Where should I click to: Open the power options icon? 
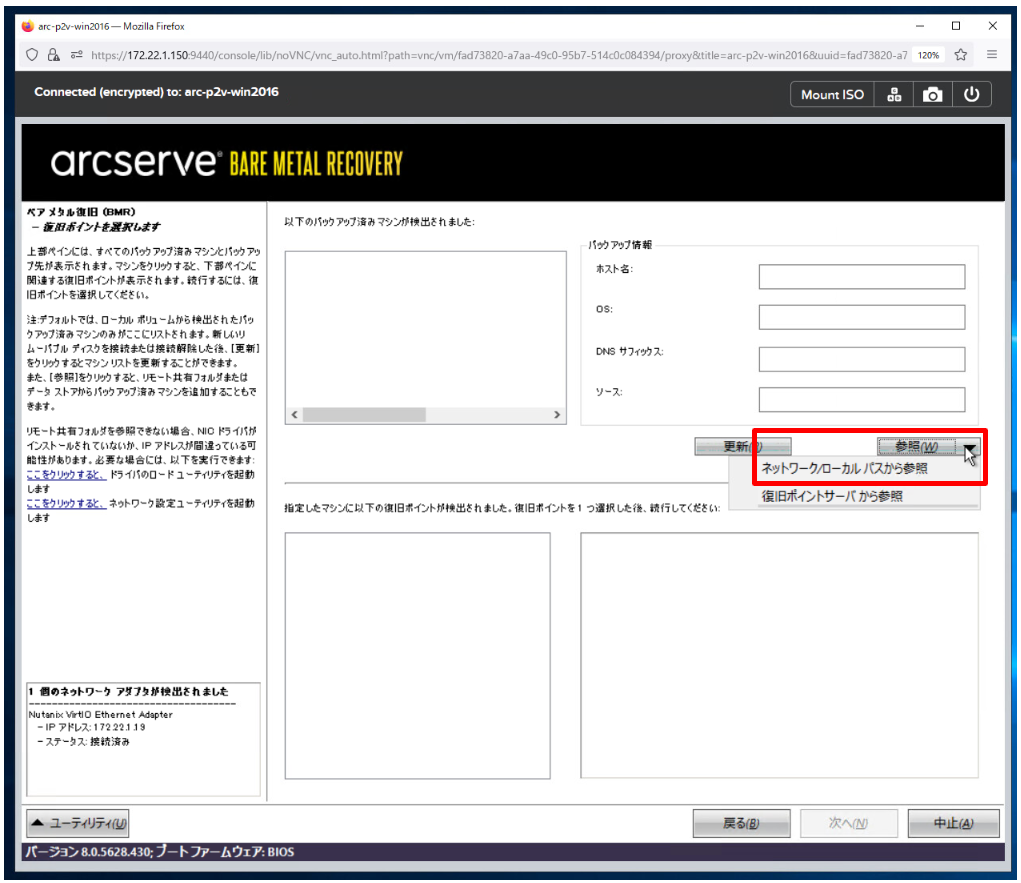pos(972,94)
